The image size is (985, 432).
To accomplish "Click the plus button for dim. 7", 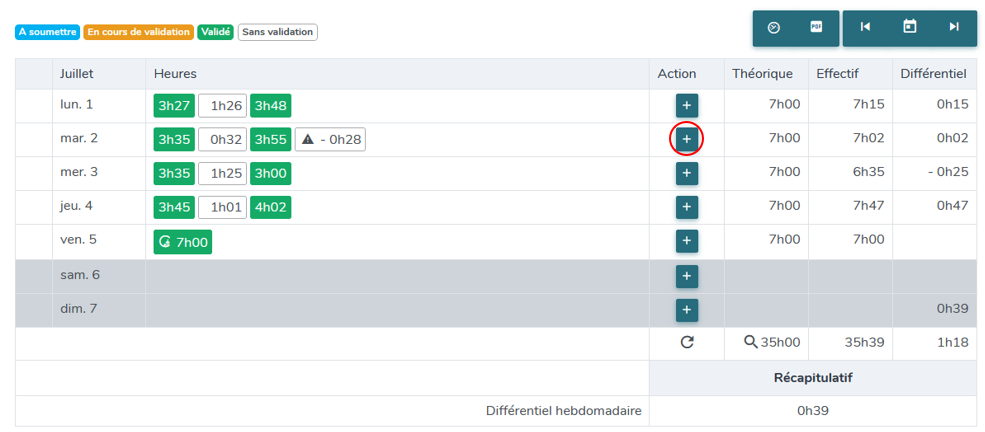I will point(687,310).
